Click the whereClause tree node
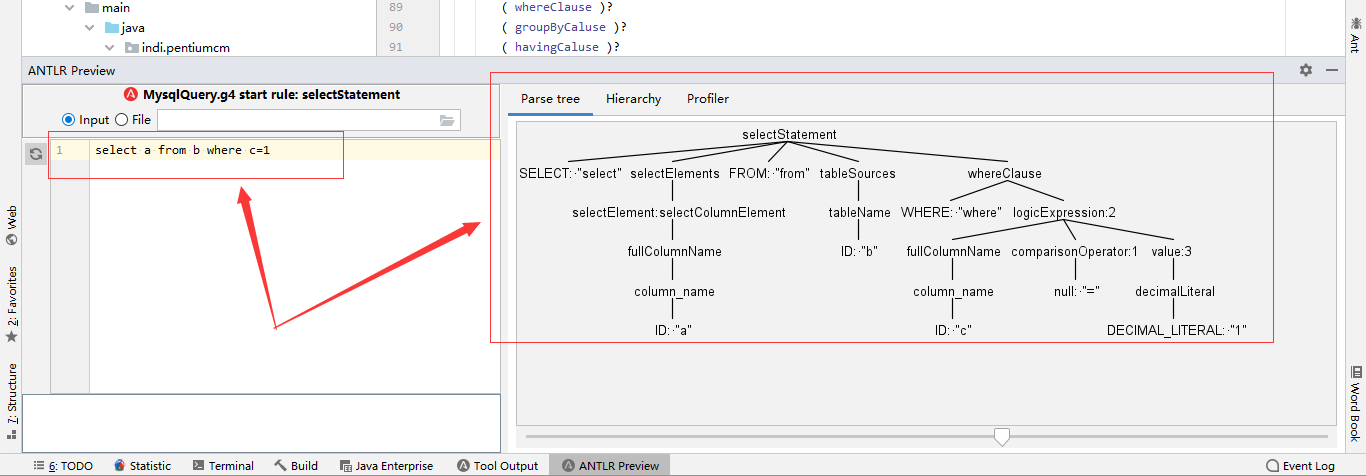Screen dimensions: 1366x476 point(1004,173)
